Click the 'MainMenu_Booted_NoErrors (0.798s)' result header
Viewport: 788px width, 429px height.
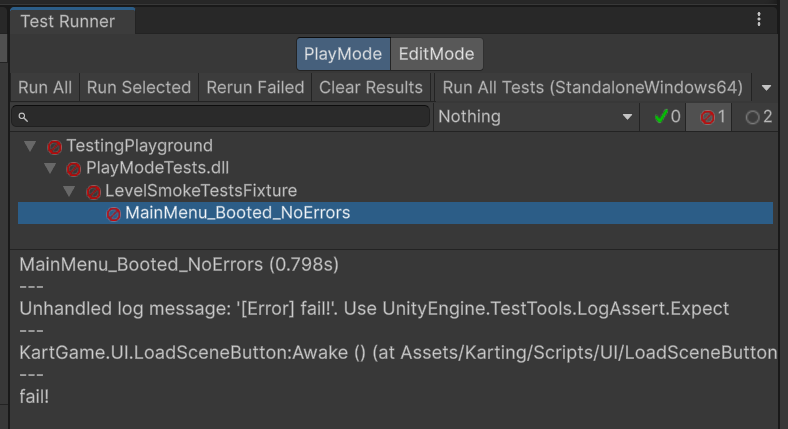tap(179, 264)
